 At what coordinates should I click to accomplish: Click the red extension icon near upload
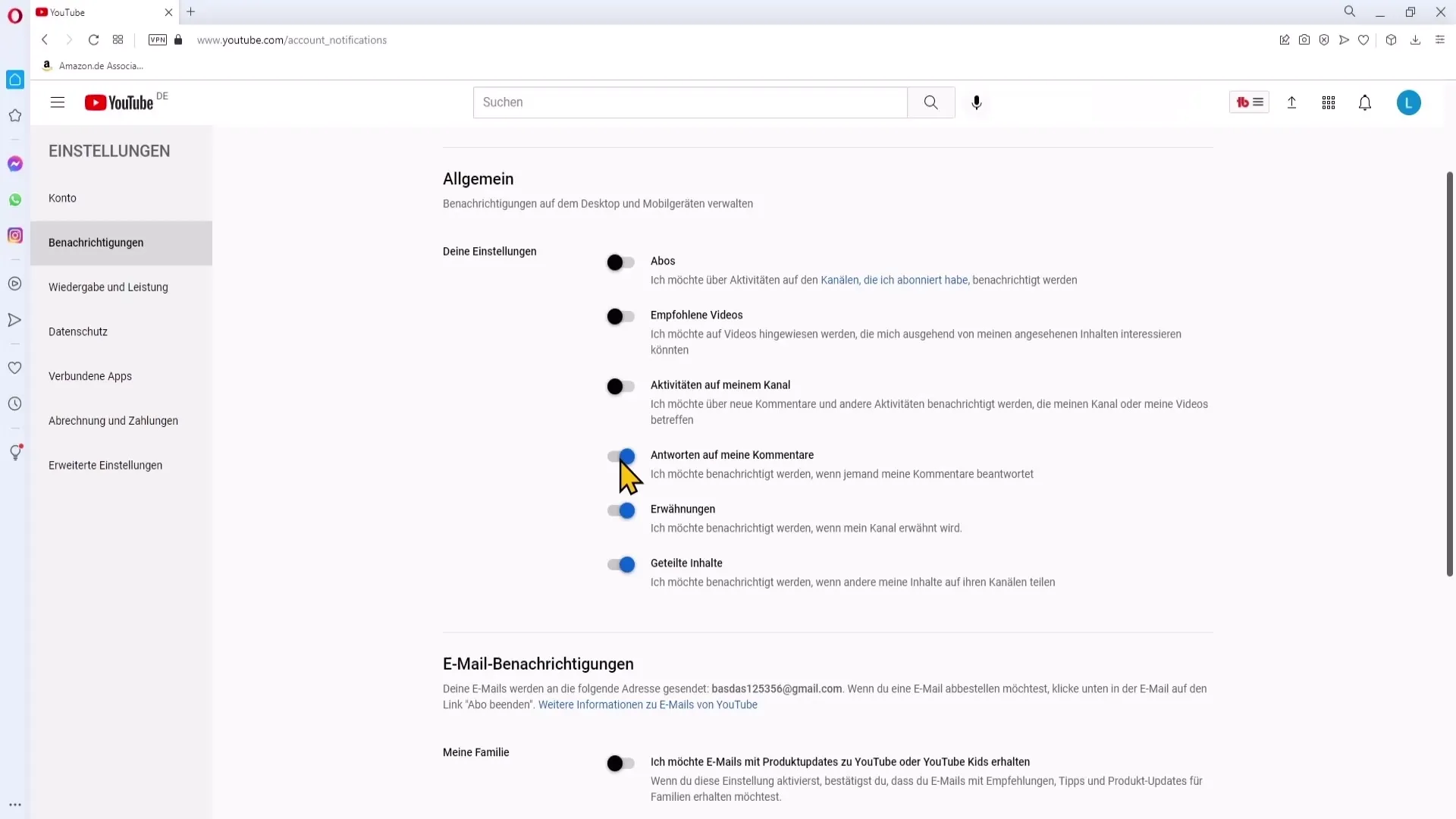(1249, 102)
